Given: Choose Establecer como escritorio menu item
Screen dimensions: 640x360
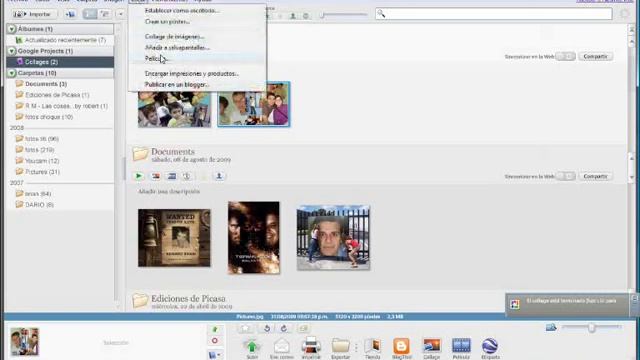Looking at the screenshot, I should [x=182, y=10].
